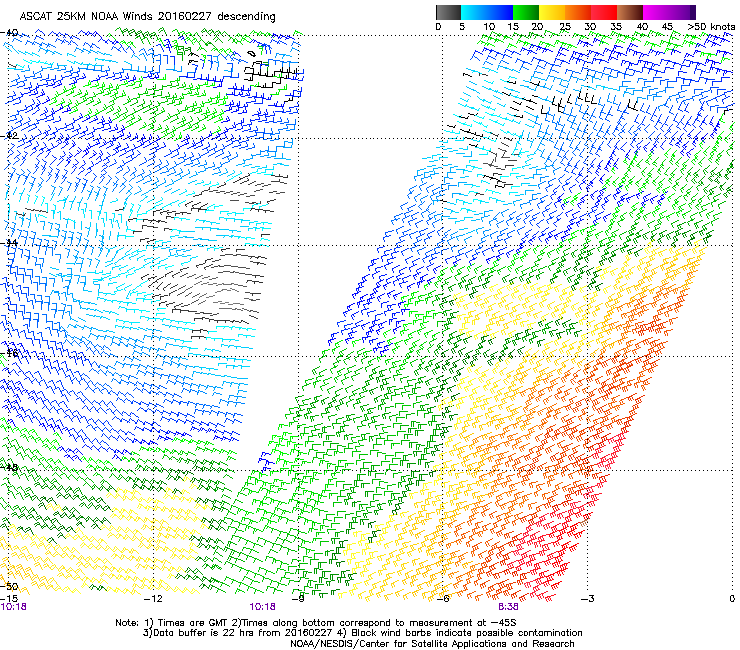Click the '-48' latitude axis label
Screen dimensions: 740x650
tap(9, 467)
